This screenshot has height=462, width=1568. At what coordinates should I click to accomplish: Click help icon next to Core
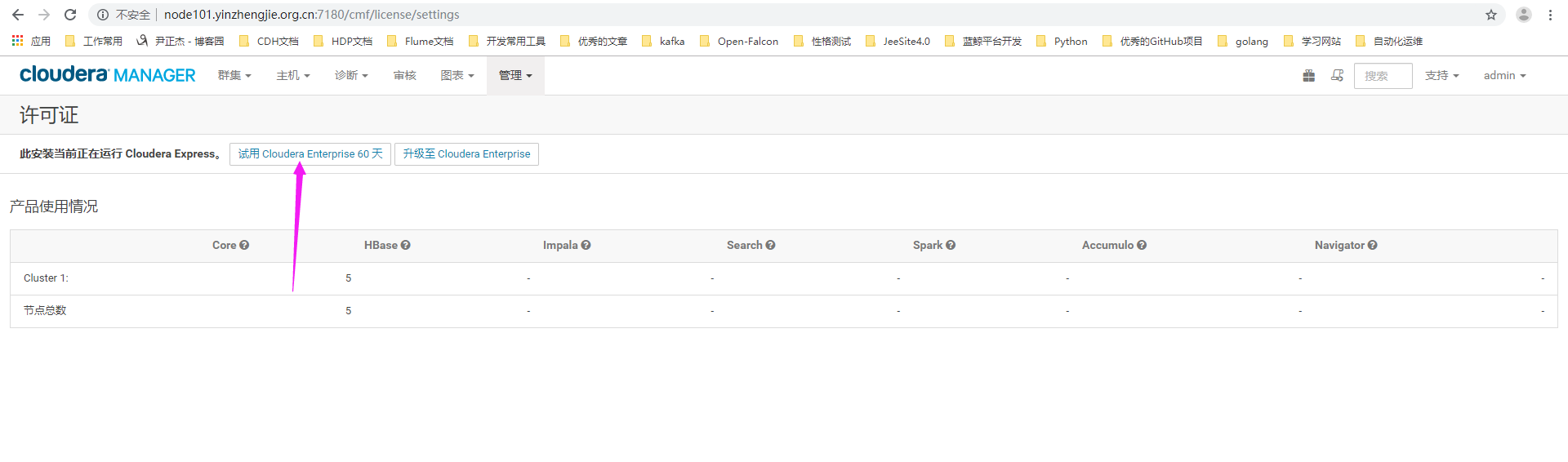[x=244, y=245]
